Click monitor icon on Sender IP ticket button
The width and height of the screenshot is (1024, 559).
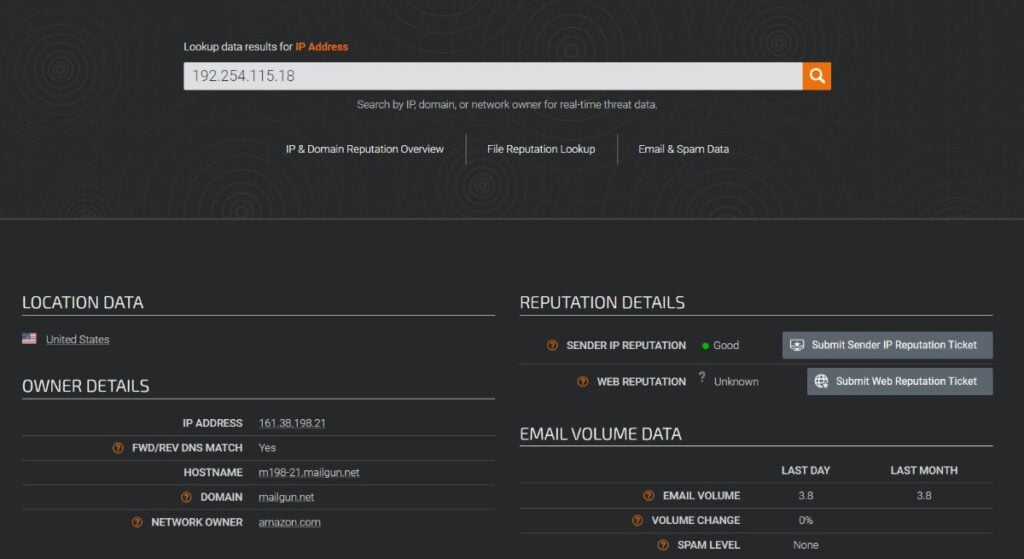797,345
